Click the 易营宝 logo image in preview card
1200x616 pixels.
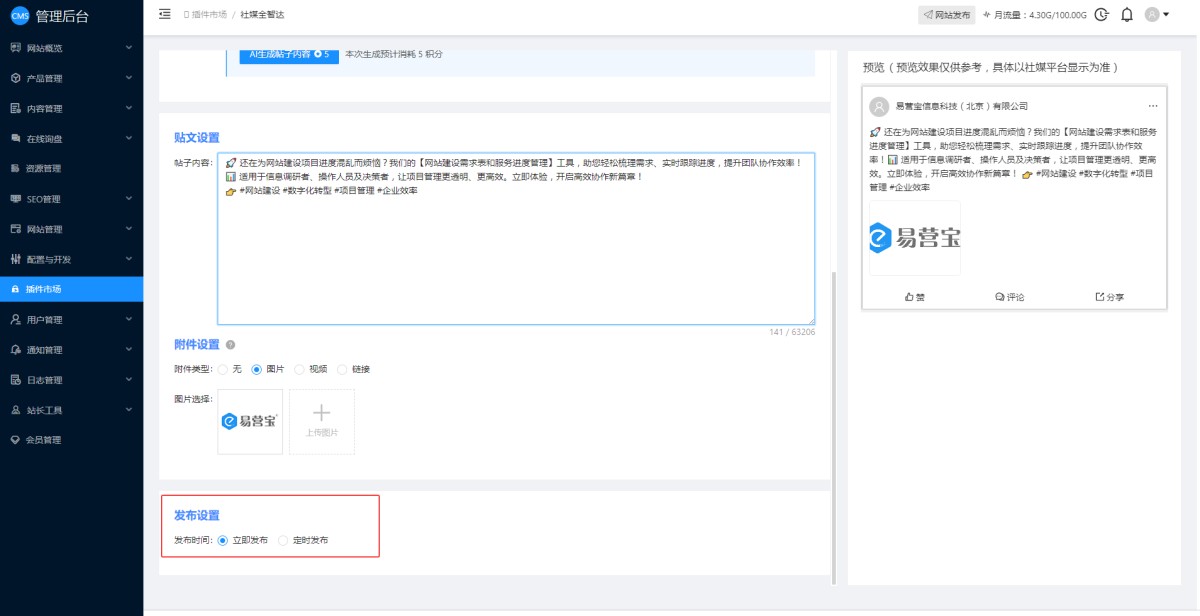[x=915, y=238]
